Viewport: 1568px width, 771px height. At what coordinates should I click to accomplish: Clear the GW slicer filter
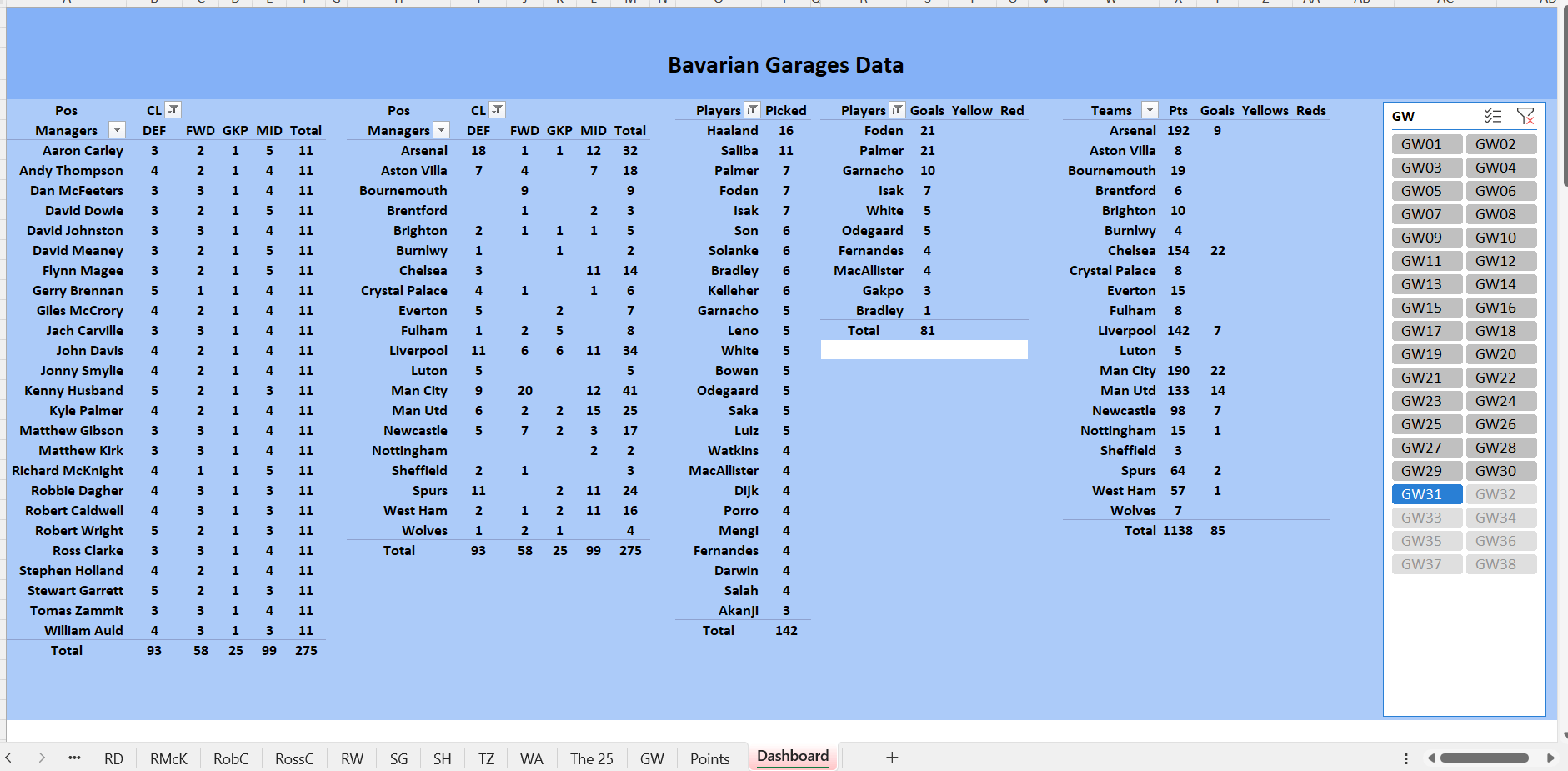coord(1525,116)
